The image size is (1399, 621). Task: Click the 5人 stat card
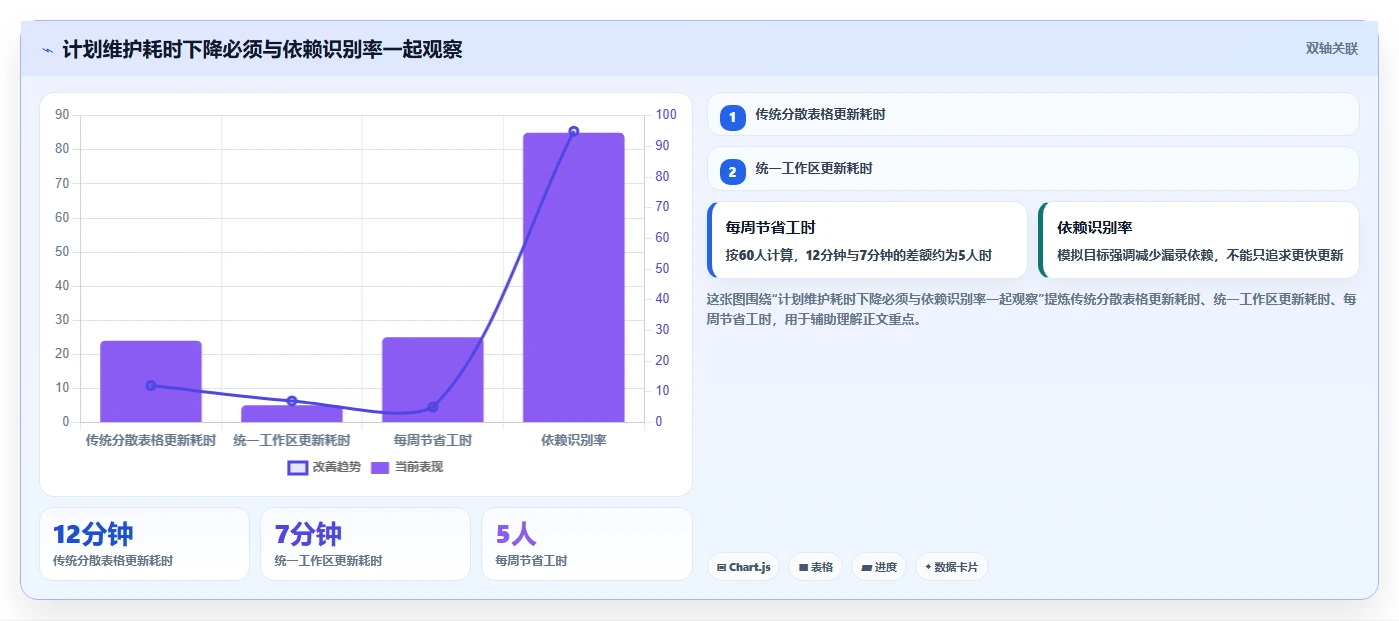click(x=587, y=544)
